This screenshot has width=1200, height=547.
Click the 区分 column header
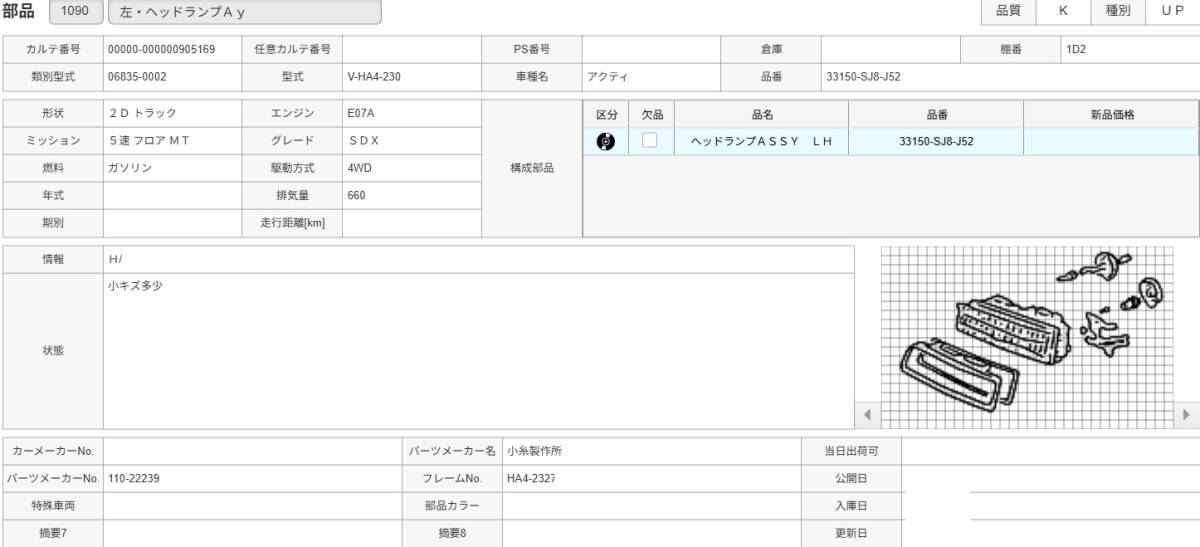(x=606, y=115)
